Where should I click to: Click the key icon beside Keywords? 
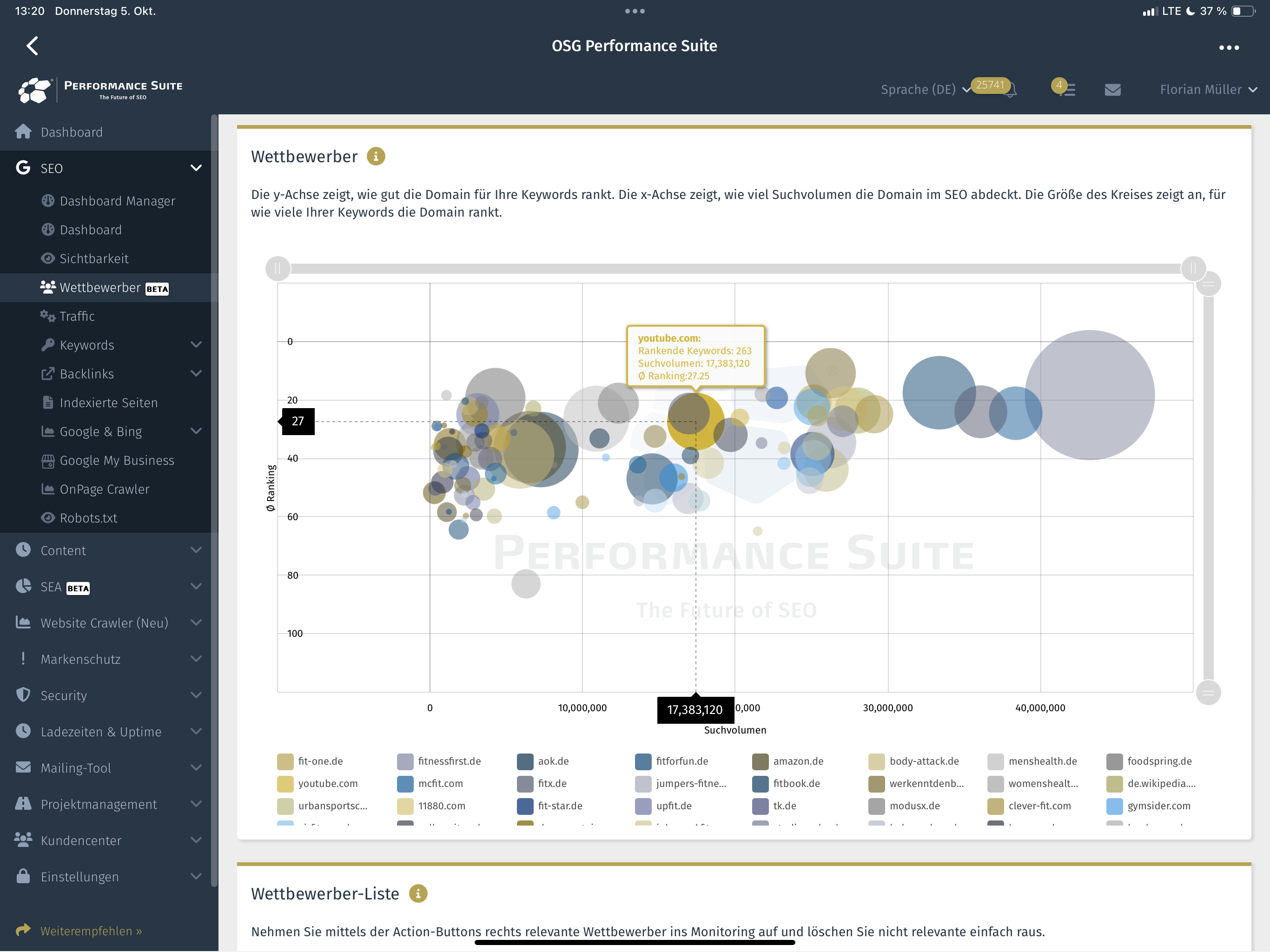click(48, 344)
